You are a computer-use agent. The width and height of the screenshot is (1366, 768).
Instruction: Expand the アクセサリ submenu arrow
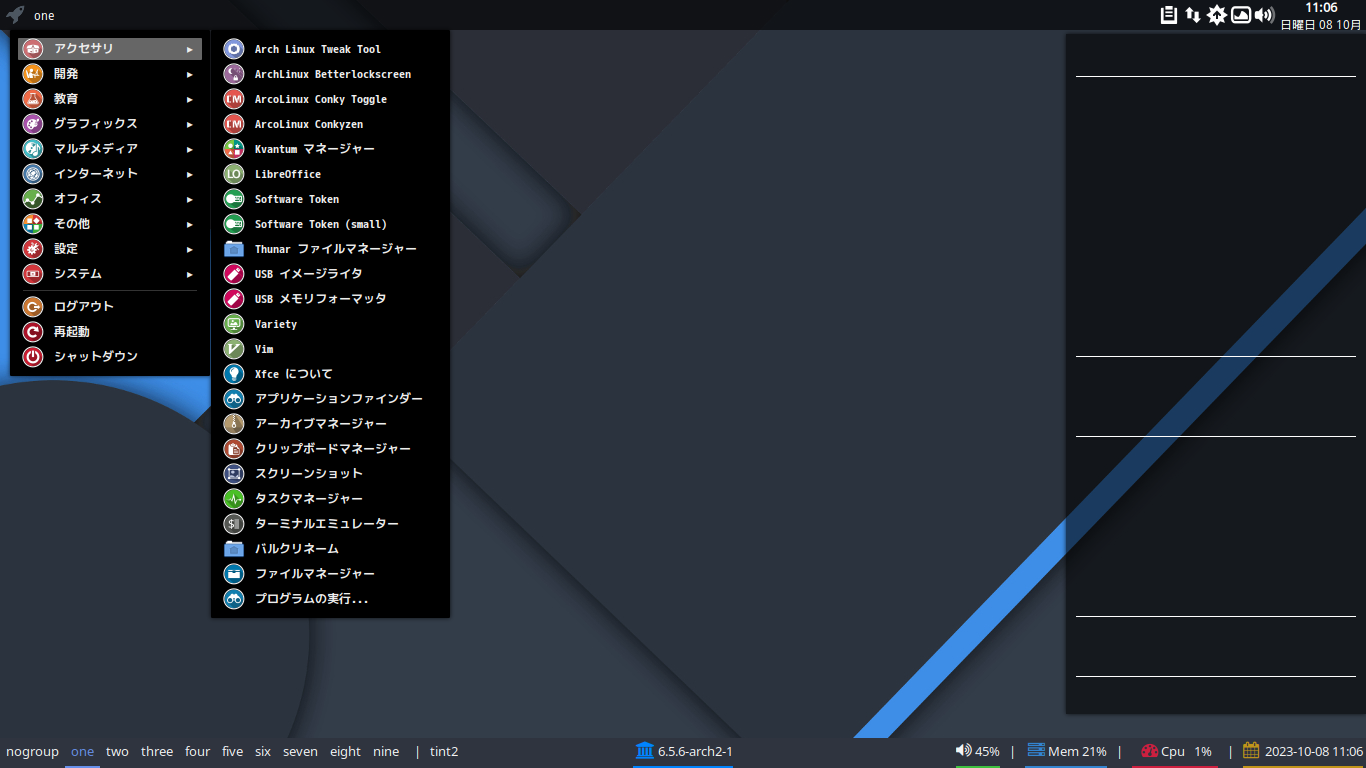pos(190,49)
